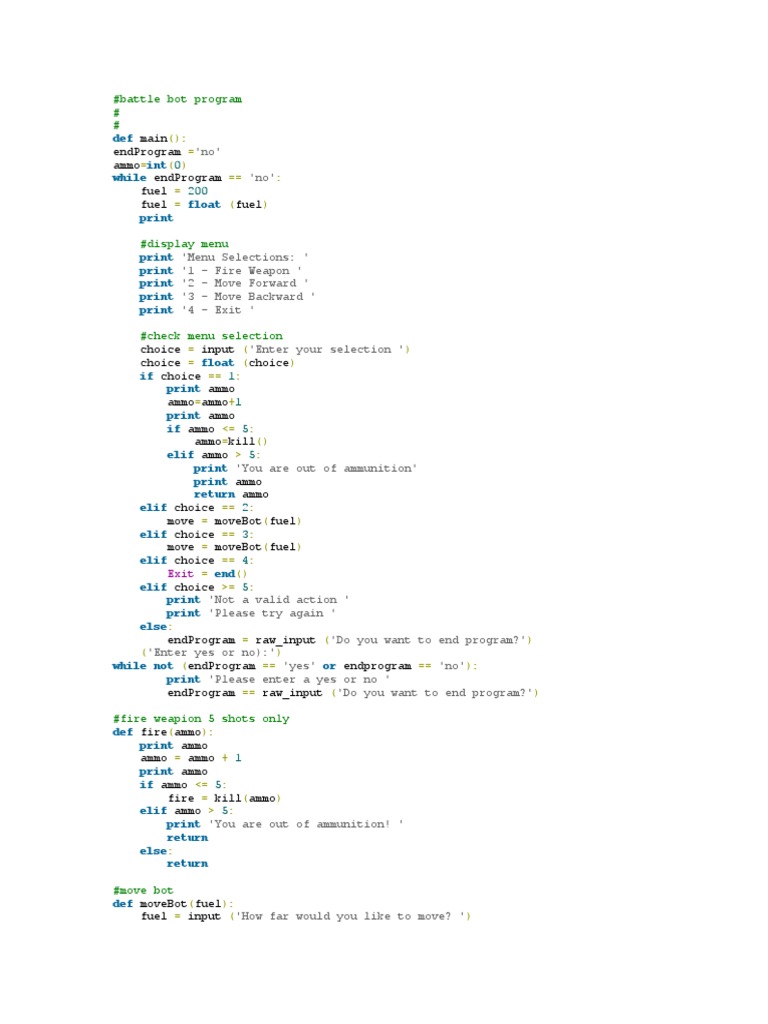This screenshot has height=1024, width=768.
Task: Click the 'fuel = float (fuel)' line
Action: pyautogui.click(x=204, y=204)
